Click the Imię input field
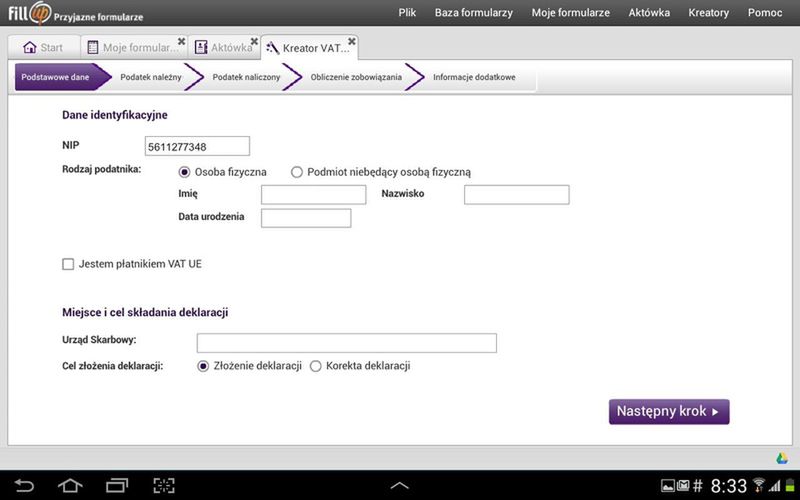Viewport: 800px width, 500px height. [313, 195]
